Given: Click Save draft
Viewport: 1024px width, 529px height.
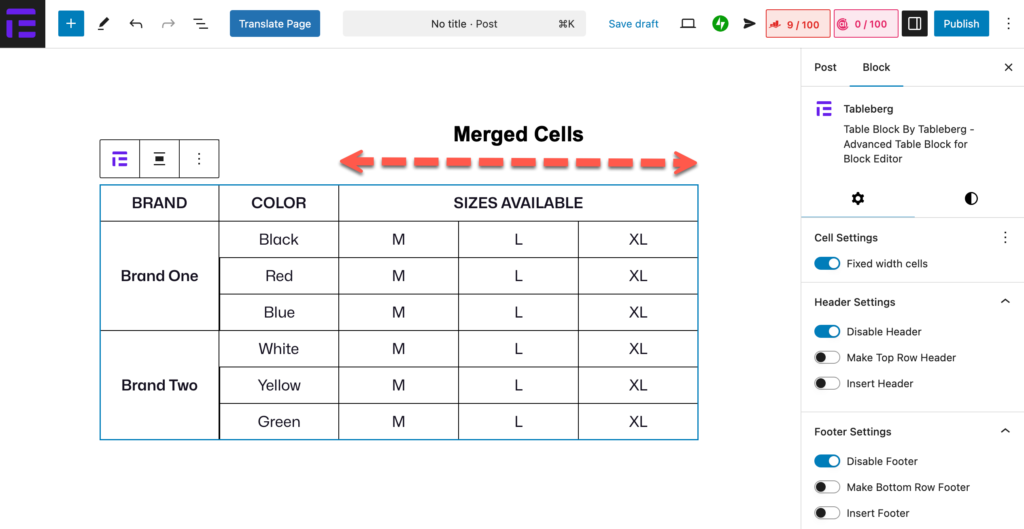Looking at the screenshot, I should click(633, 24).
